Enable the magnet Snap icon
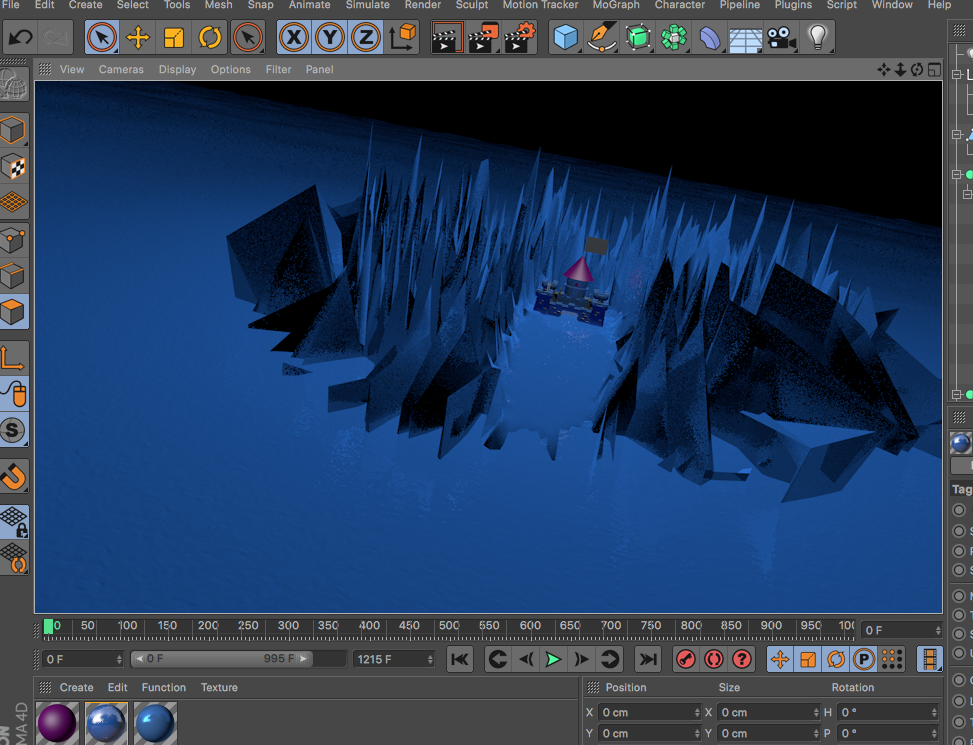This screenshot has width=973, height=745. (x=13, y=476)
